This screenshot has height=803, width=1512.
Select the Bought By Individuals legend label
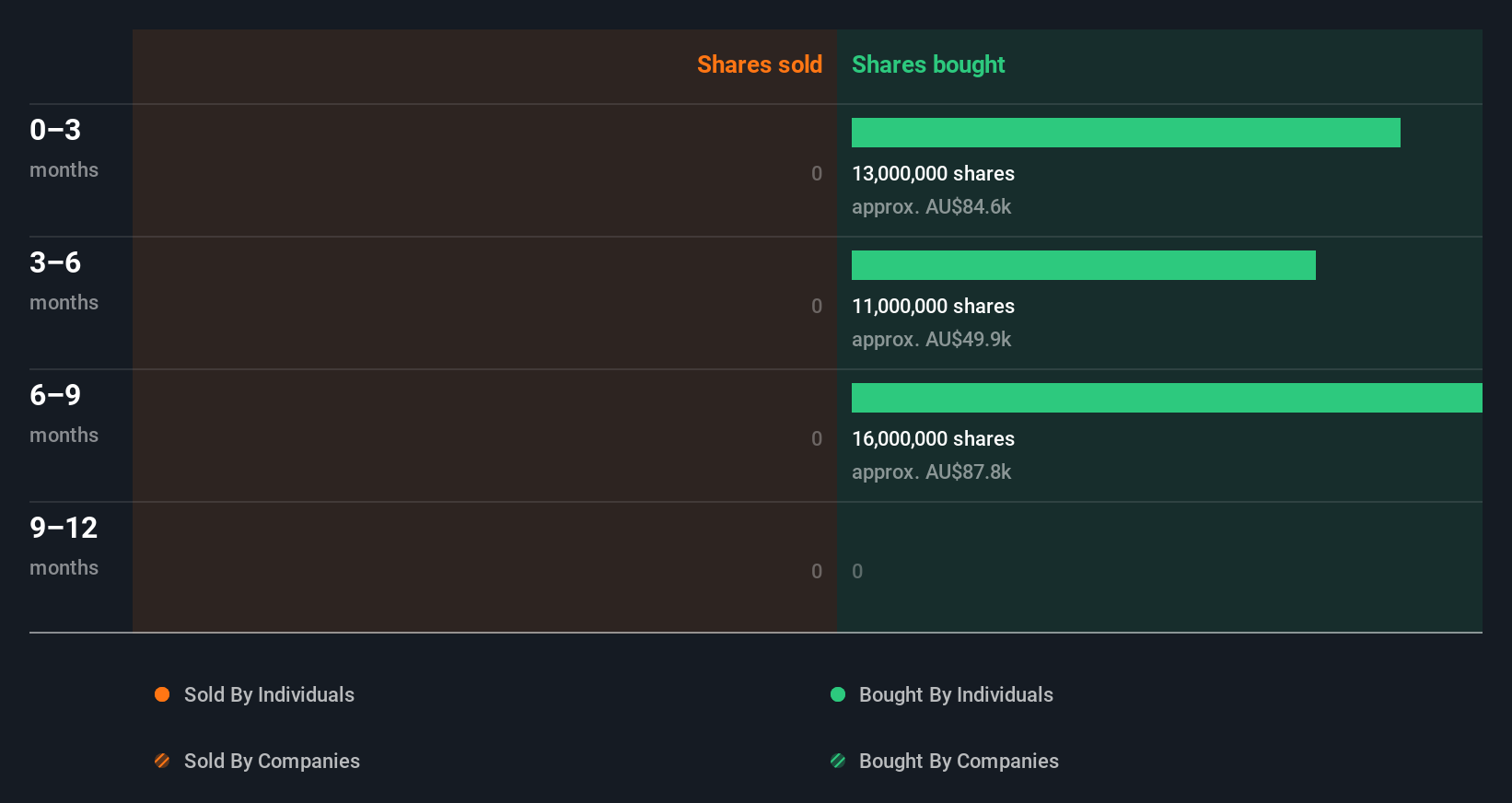click(x=956, y=695)
